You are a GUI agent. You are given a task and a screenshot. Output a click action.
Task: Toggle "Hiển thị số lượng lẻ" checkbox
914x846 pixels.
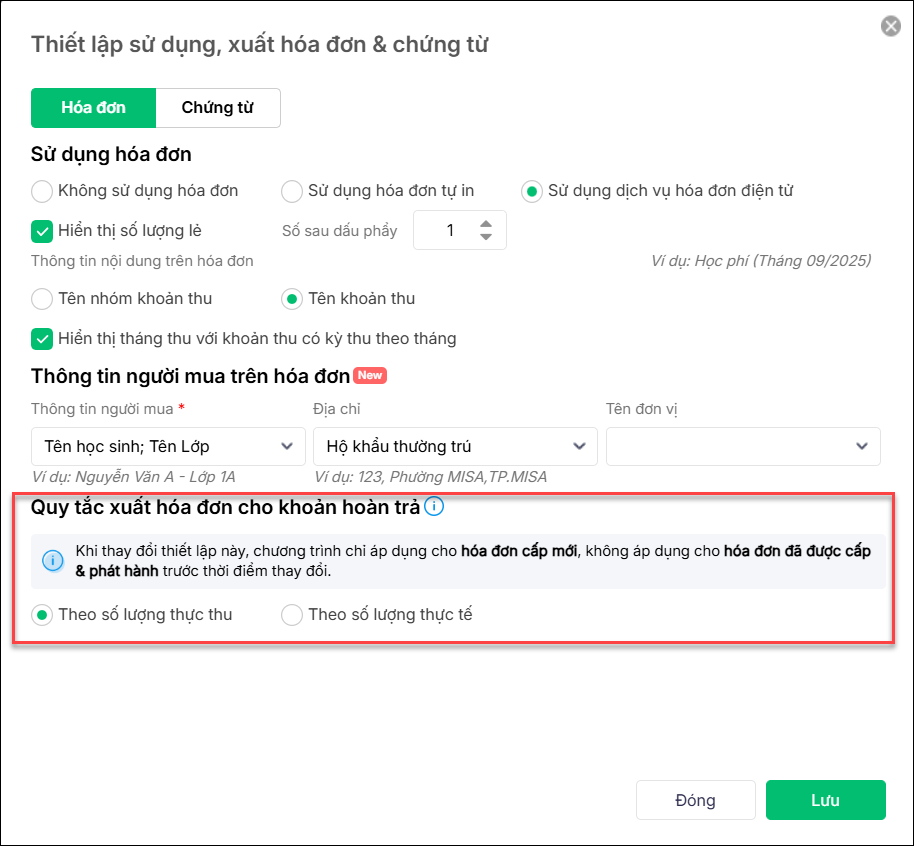click(x=42, y=231)
